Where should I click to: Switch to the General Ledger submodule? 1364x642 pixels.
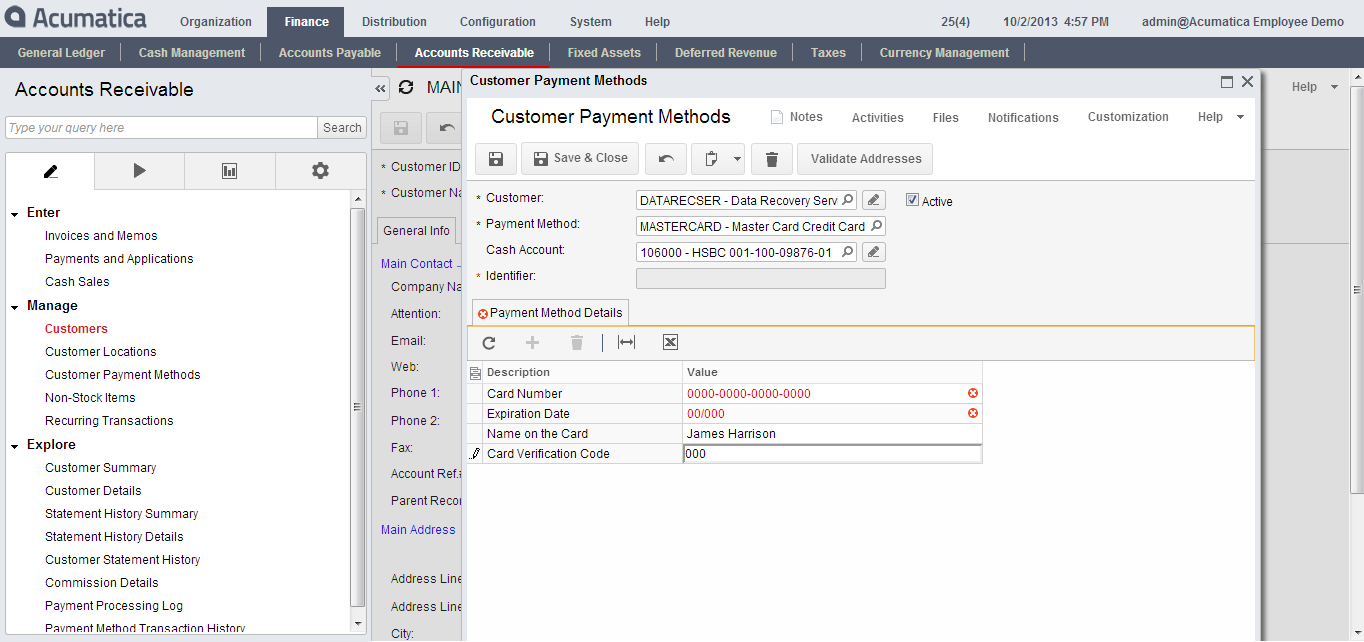[x=60, y=53]
